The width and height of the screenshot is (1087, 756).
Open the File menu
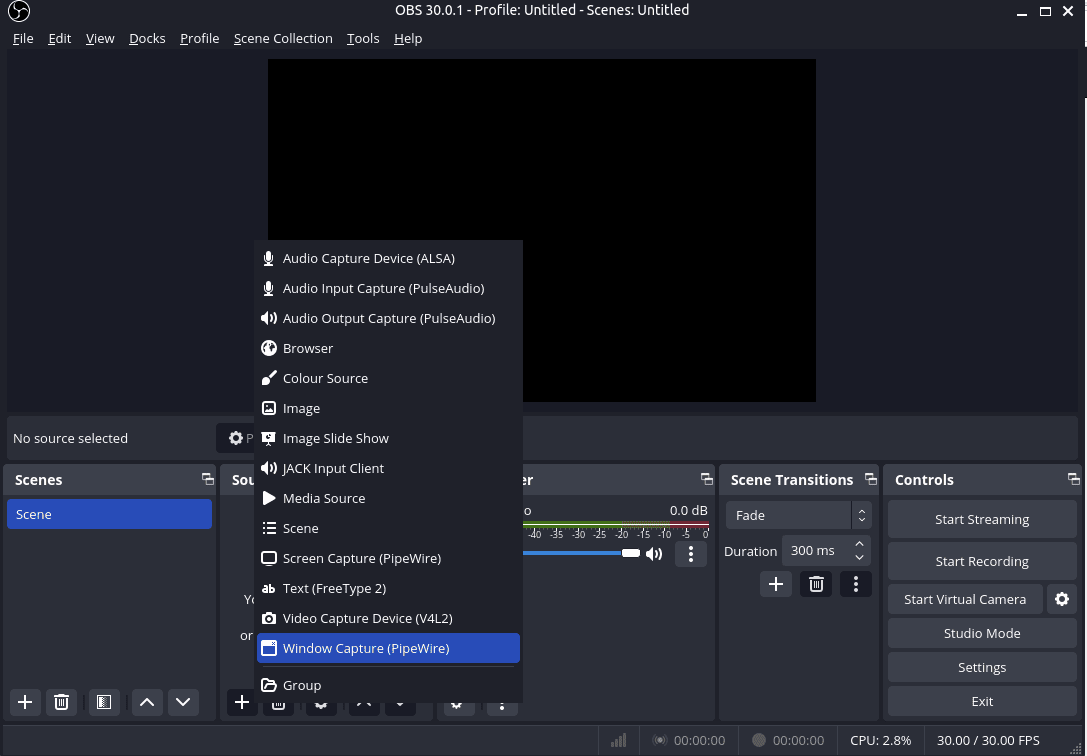tap(23, 39)
